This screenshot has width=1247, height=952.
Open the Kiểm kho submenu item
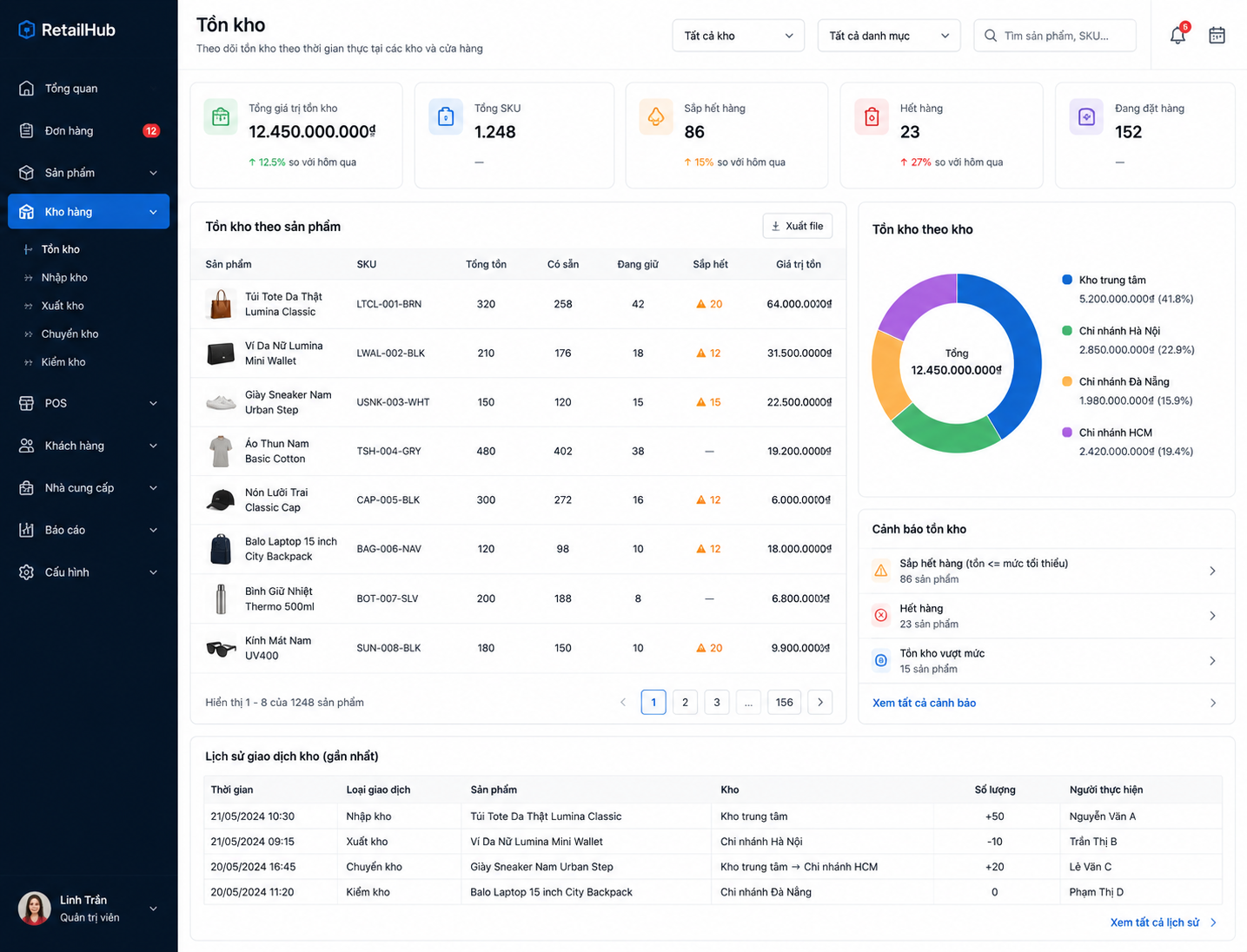tap(63, 362)
